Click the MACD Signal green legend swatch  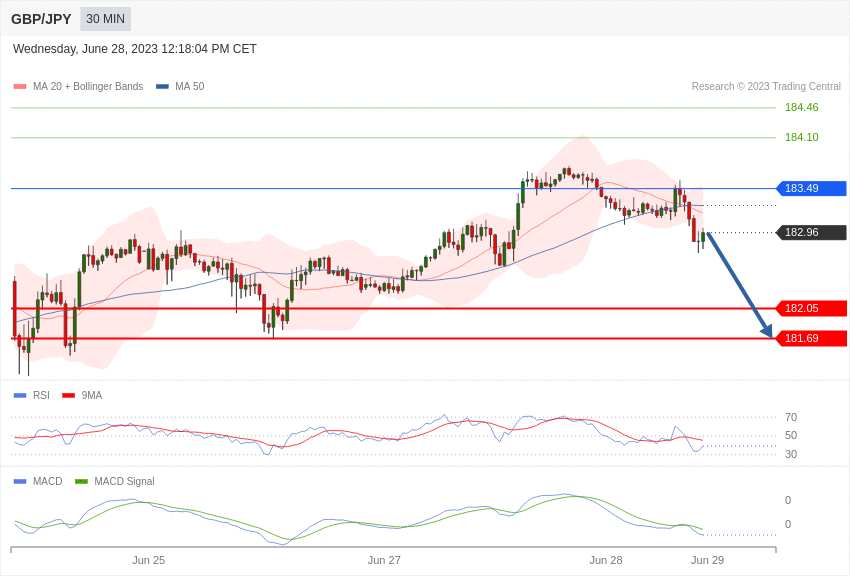[81, 481]
